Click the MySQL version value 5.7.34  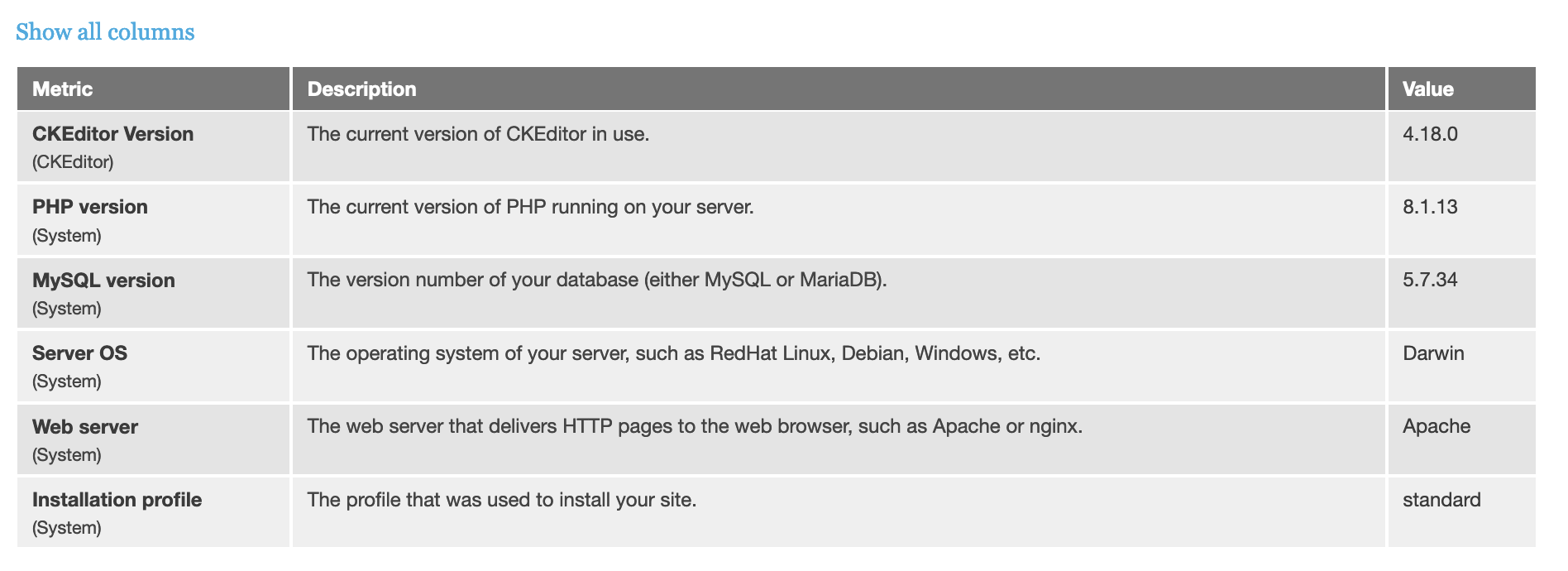tap(1430, 281)
